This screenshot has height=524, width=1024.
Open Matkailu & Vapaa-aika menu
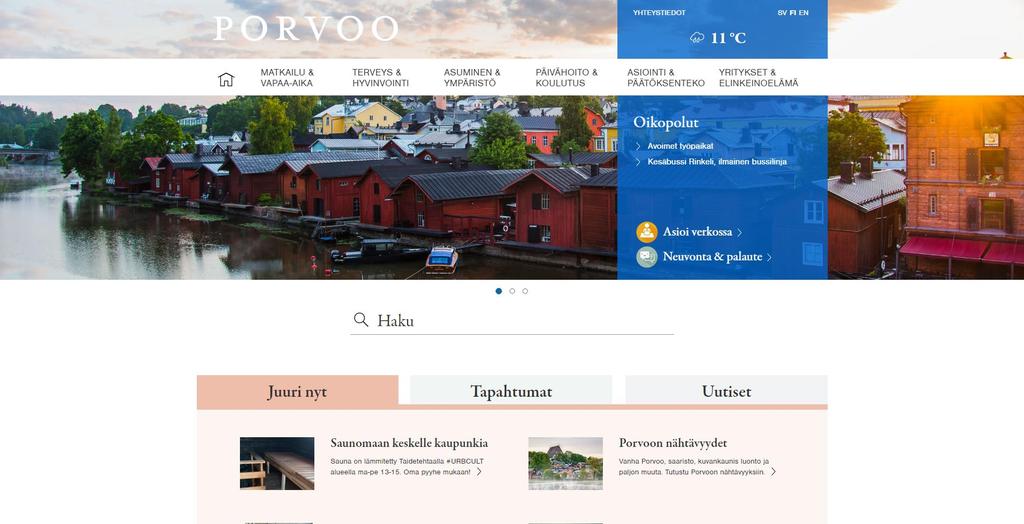pyautogui.click(x=287, y=78)
